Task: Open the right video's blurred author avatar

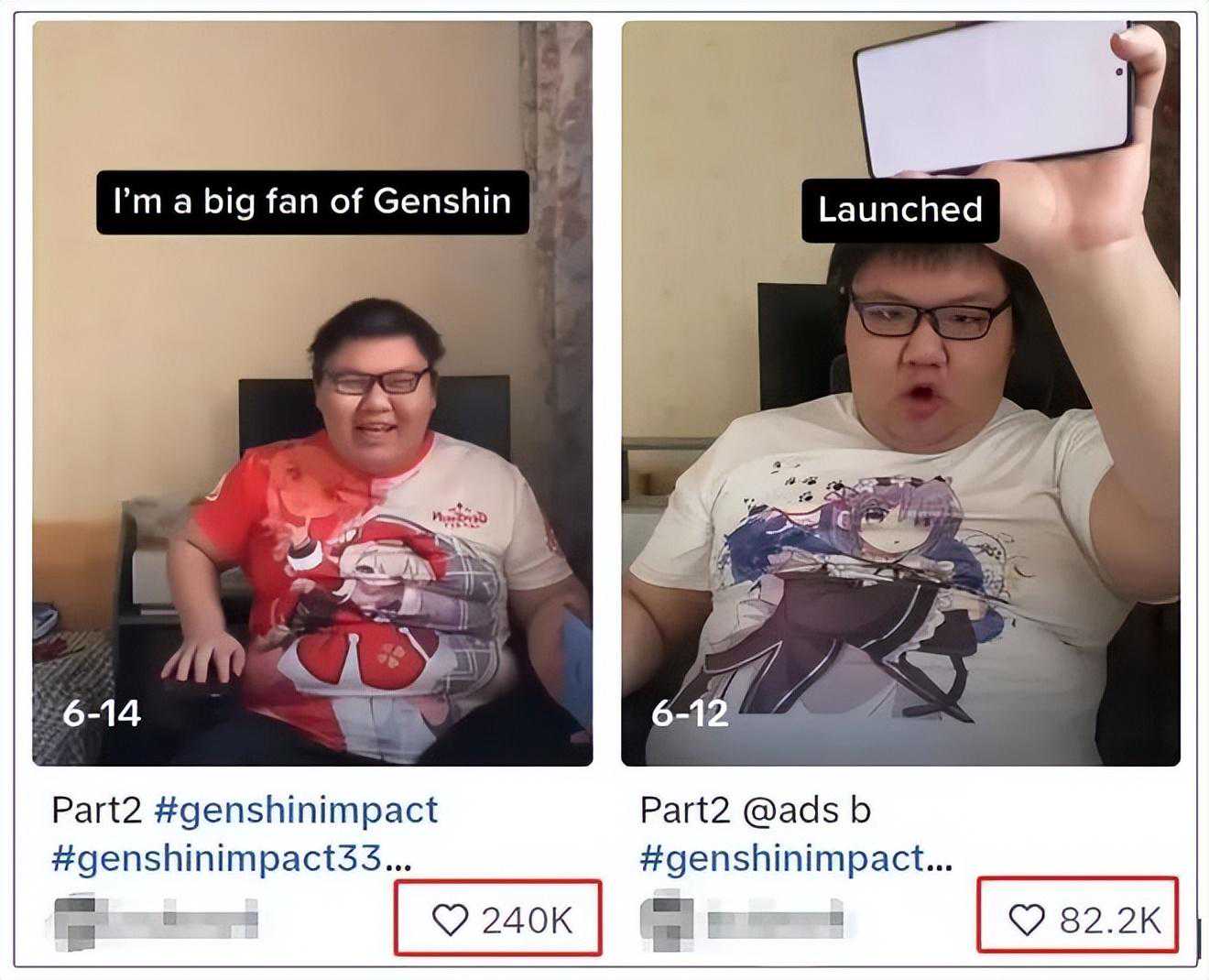Action: pos(666,920)
